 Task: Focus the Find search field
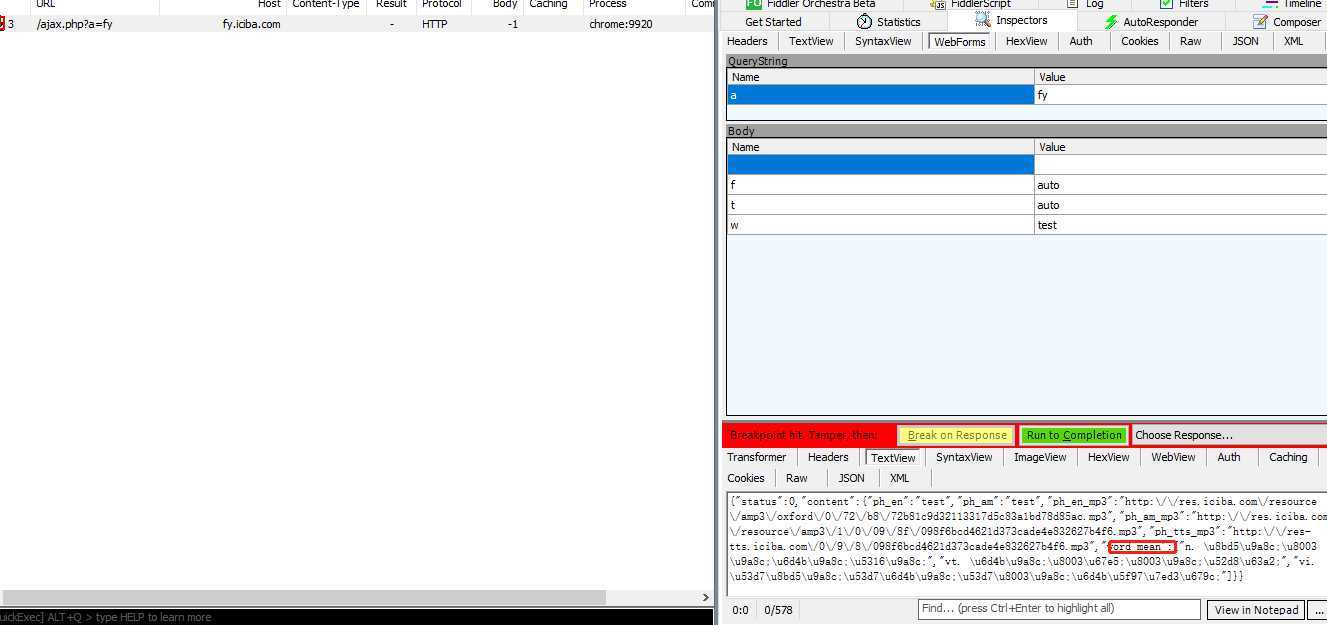[1059, 609]
